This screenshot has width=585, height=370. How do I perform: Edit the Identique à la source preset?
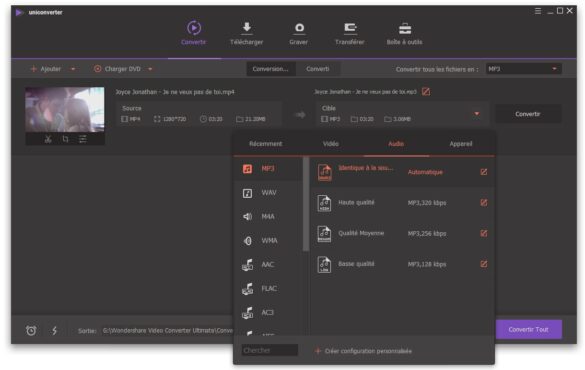(484, 172)
